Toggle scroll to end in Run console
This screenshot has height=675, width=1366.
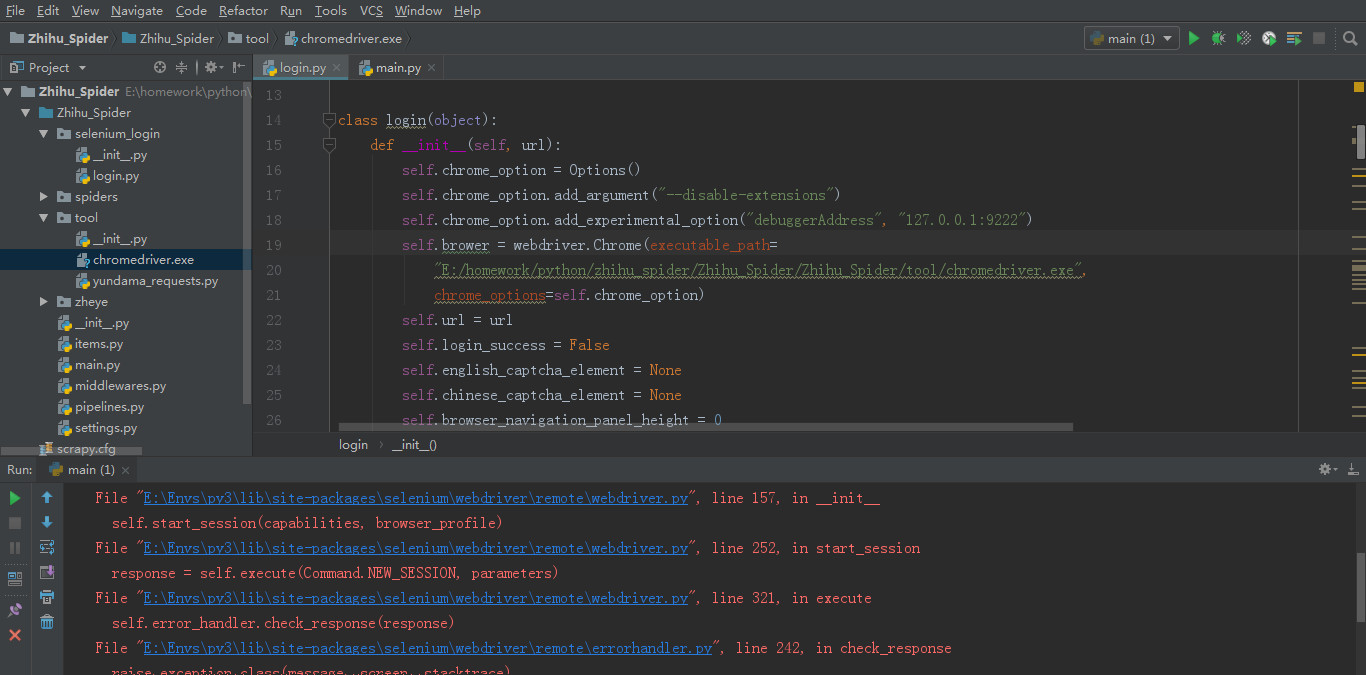tap(46, 572)
